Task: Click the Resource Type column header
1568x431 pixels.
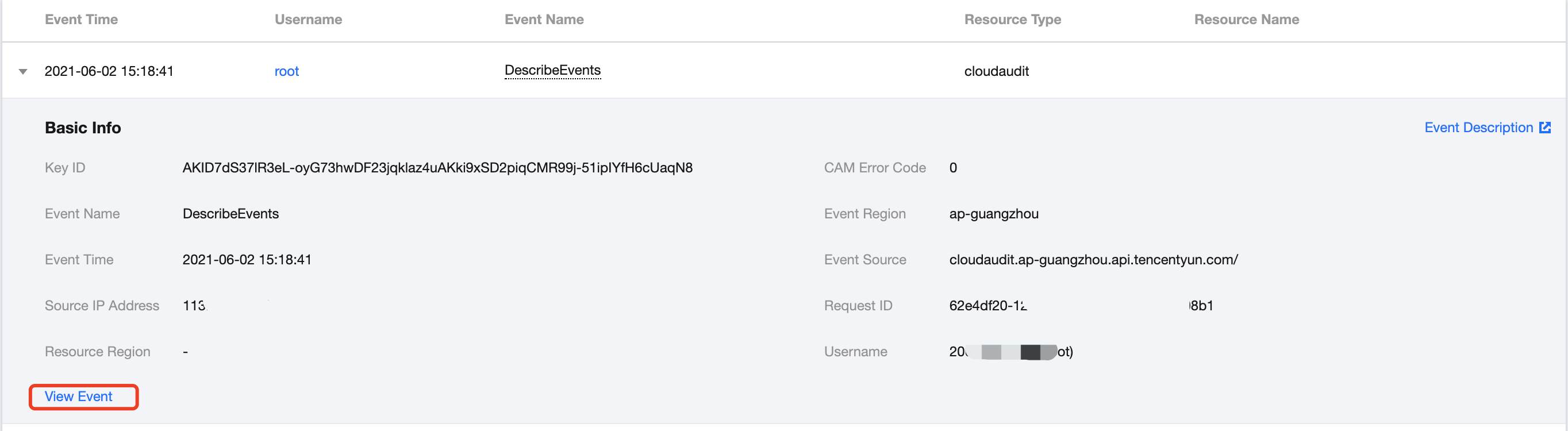Action: [1012, 20]
